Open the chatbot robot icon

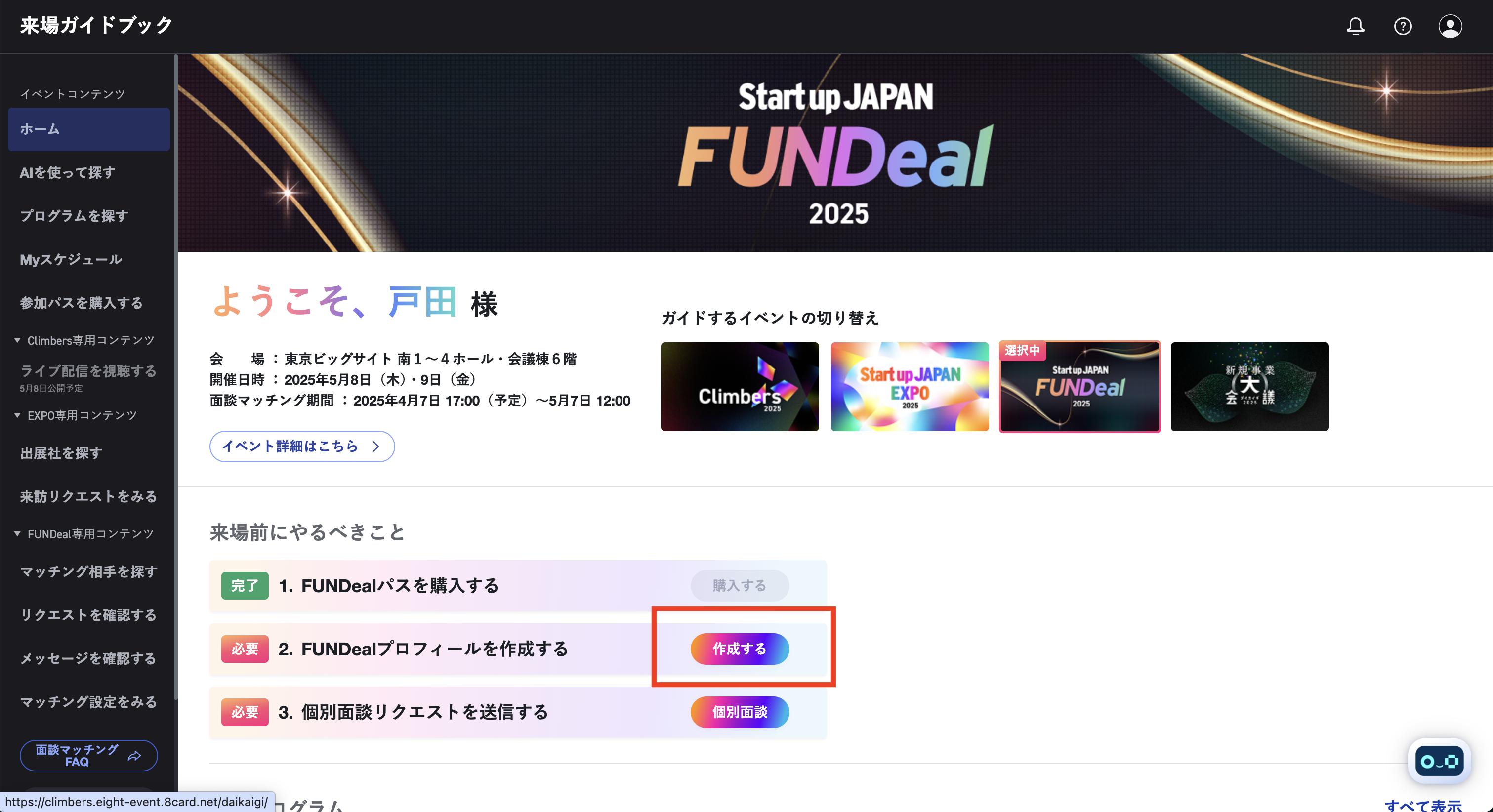click(x=1439, y=761)
